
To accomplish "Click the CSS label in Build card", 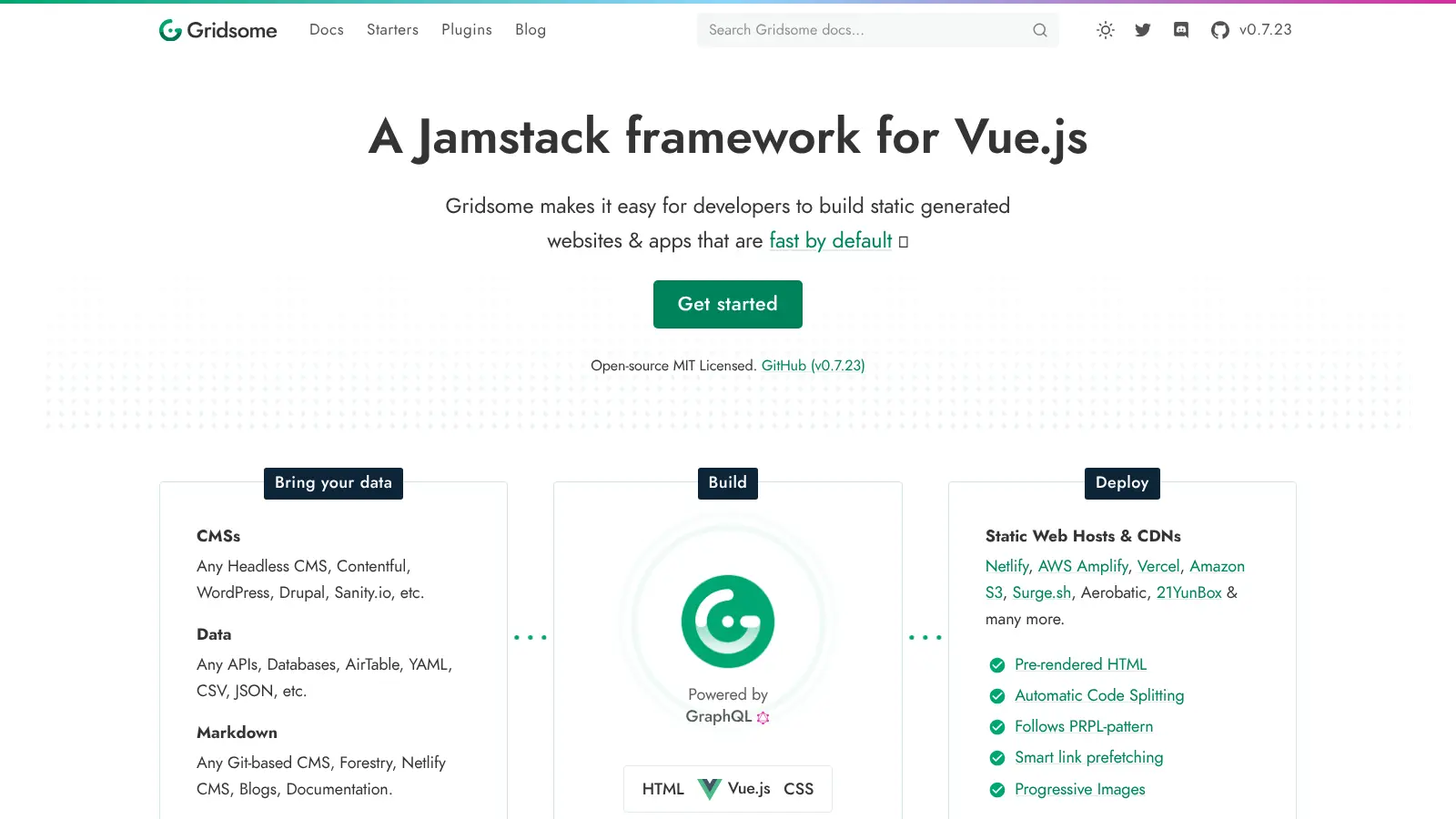I will (799, 789).
